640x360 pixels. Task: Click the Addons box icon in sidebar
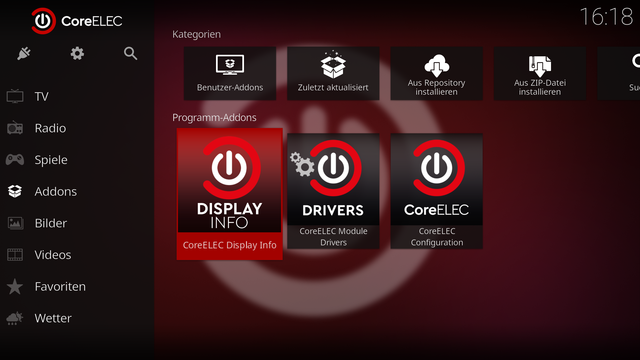click(x=15, y=191)
